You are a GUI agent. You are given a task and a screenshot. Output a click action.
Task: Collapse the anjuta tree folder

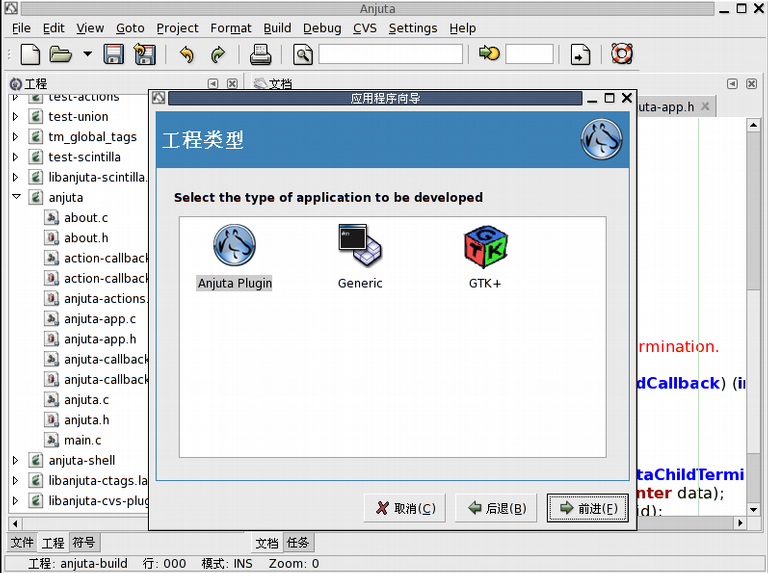pos(16,198)
